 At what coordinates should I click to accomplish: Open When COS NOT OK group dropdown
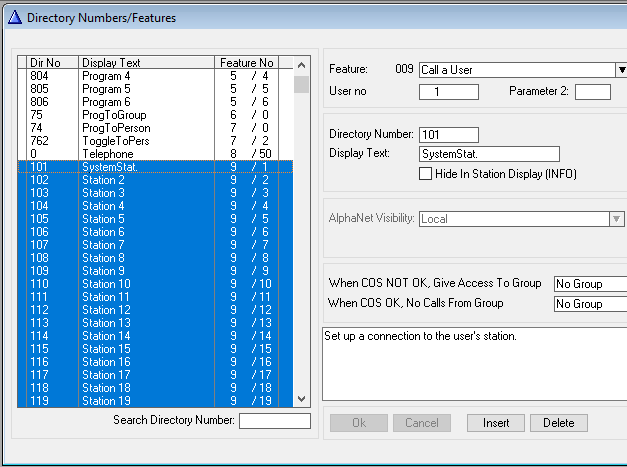[589, 284]
